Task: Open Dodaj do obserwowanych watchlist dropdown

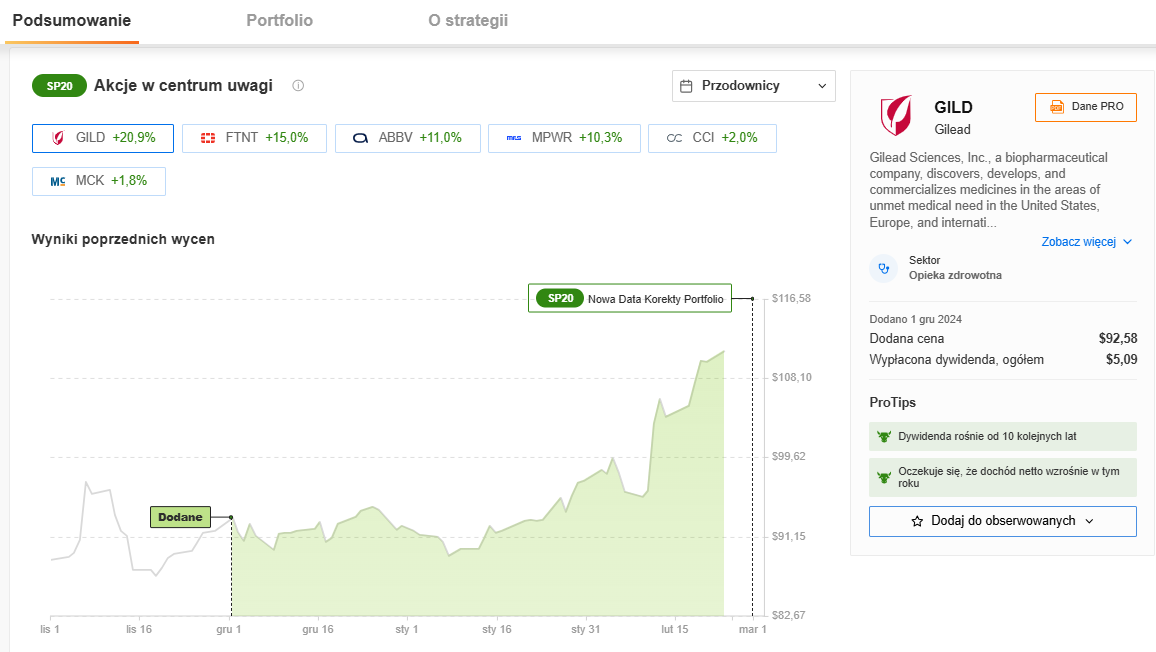Action: pyautogui.click(x=1003, y=521)
